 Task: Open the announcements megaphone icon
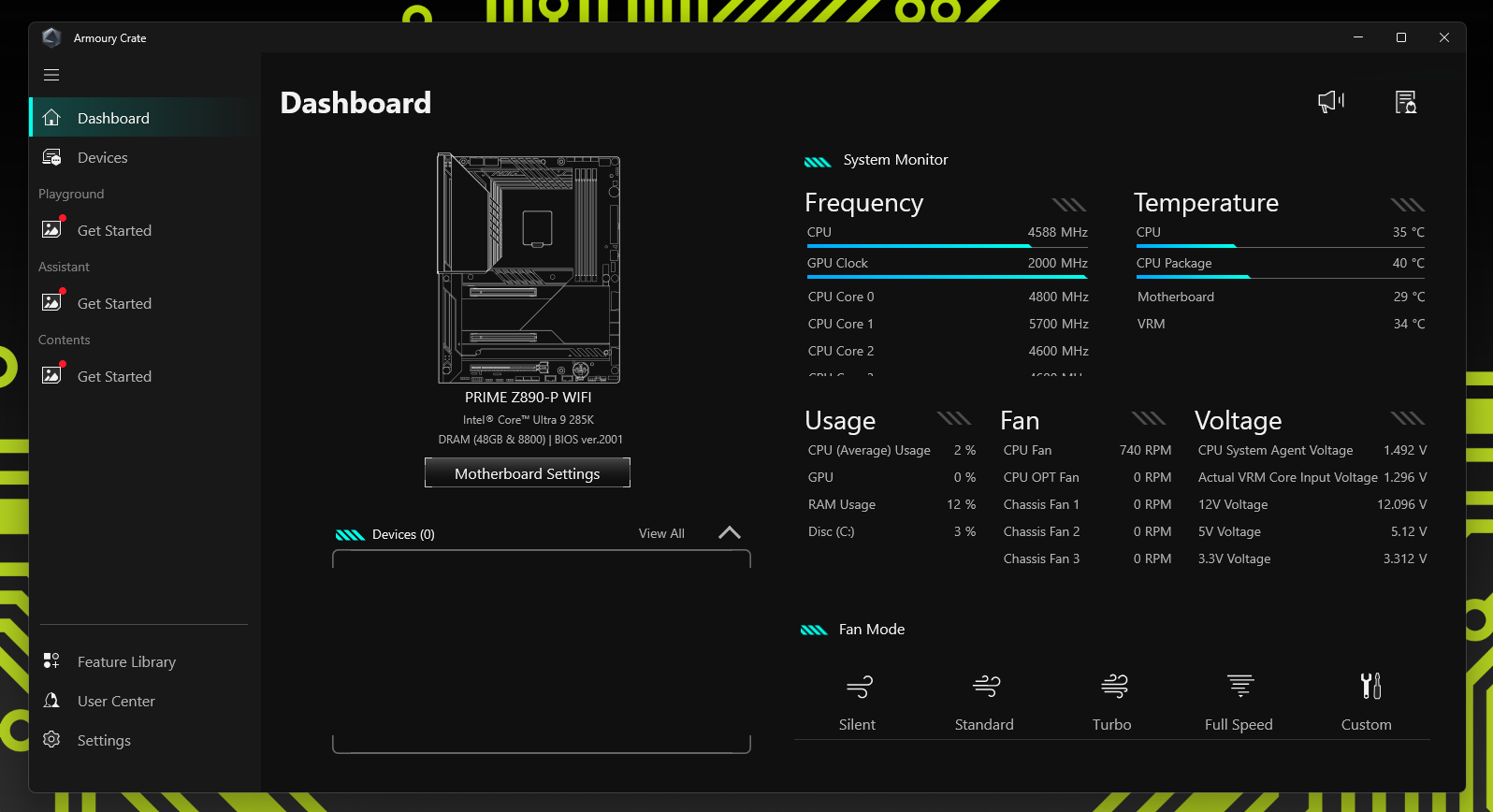[x=1330, y=101]
